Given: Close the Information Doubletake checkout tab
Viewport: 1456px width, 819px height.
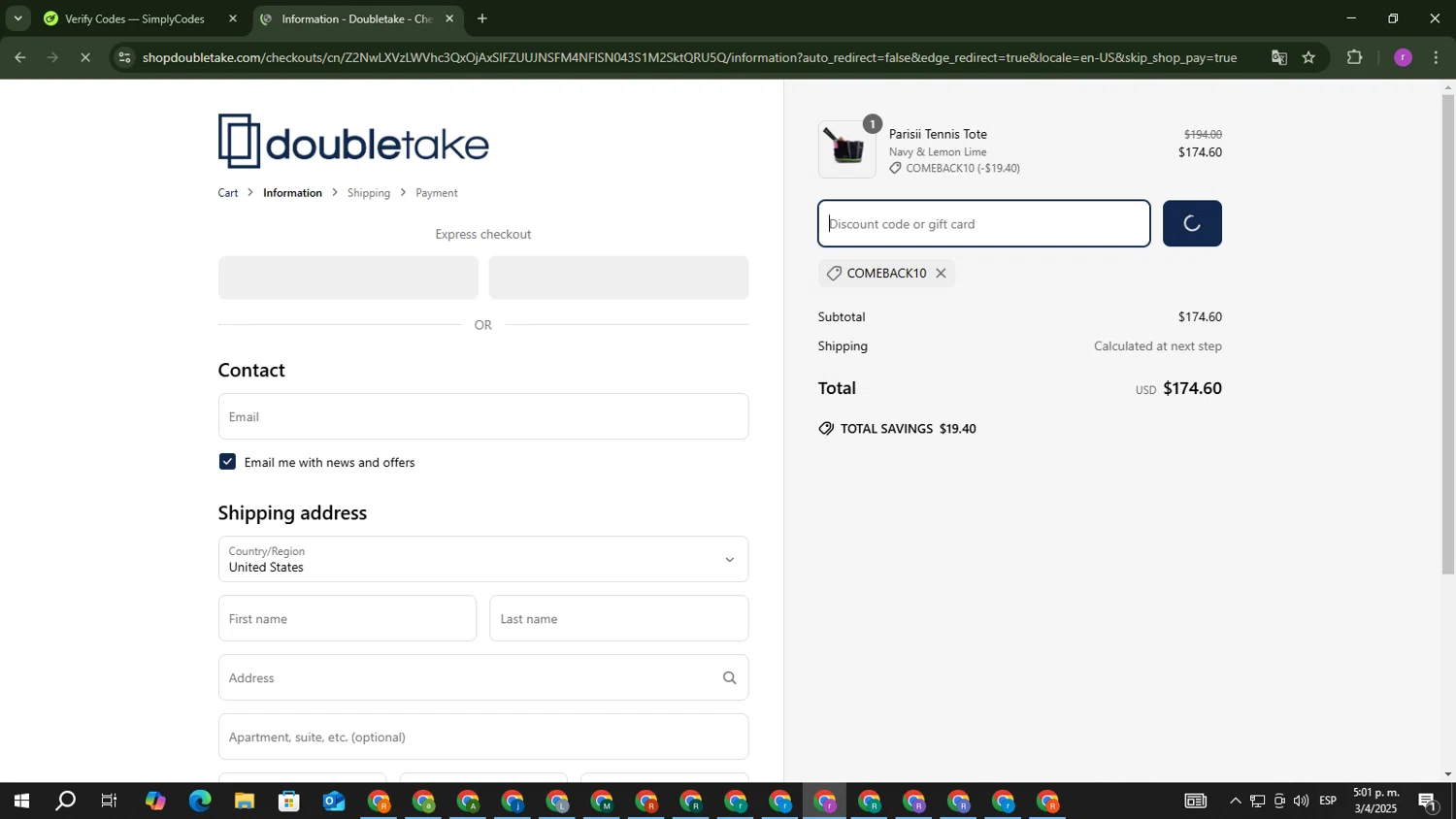Looking at the screenshot, I should pos(449,18).
